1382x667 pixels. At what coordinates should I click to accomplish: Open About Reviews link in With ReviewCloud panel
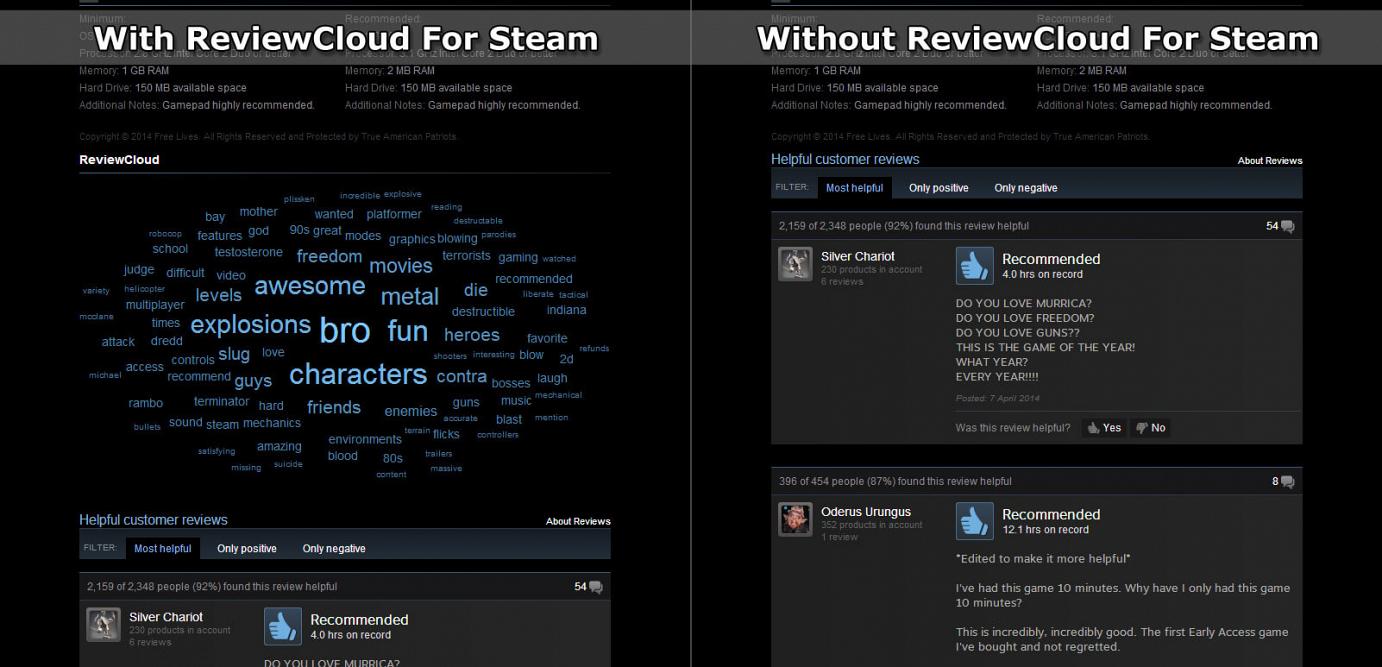(578, 522)
